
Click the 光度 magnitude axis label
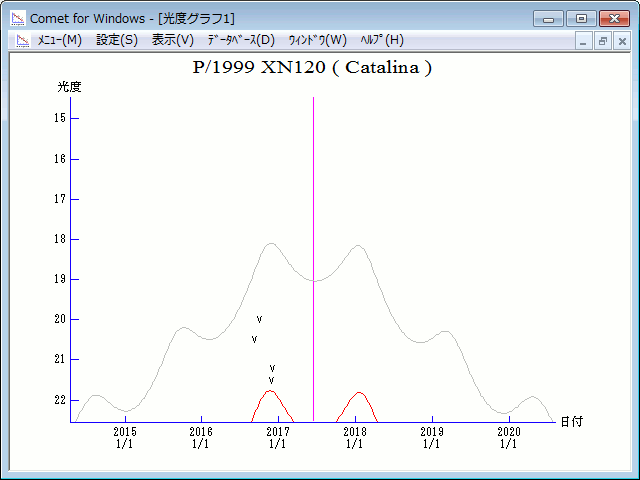click(69, 87)
